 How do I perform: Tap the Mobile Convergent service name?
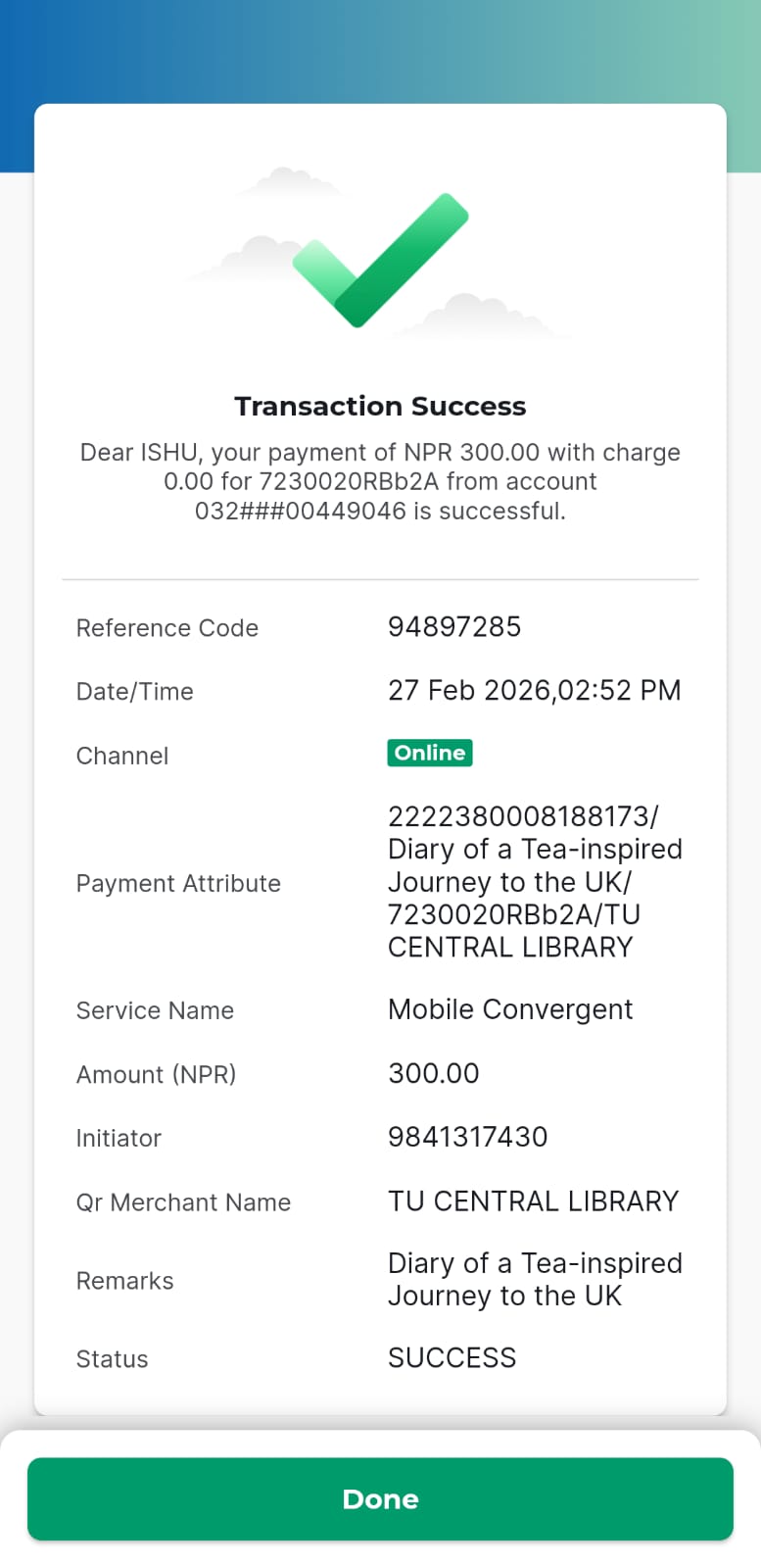tap(510, 1009)
